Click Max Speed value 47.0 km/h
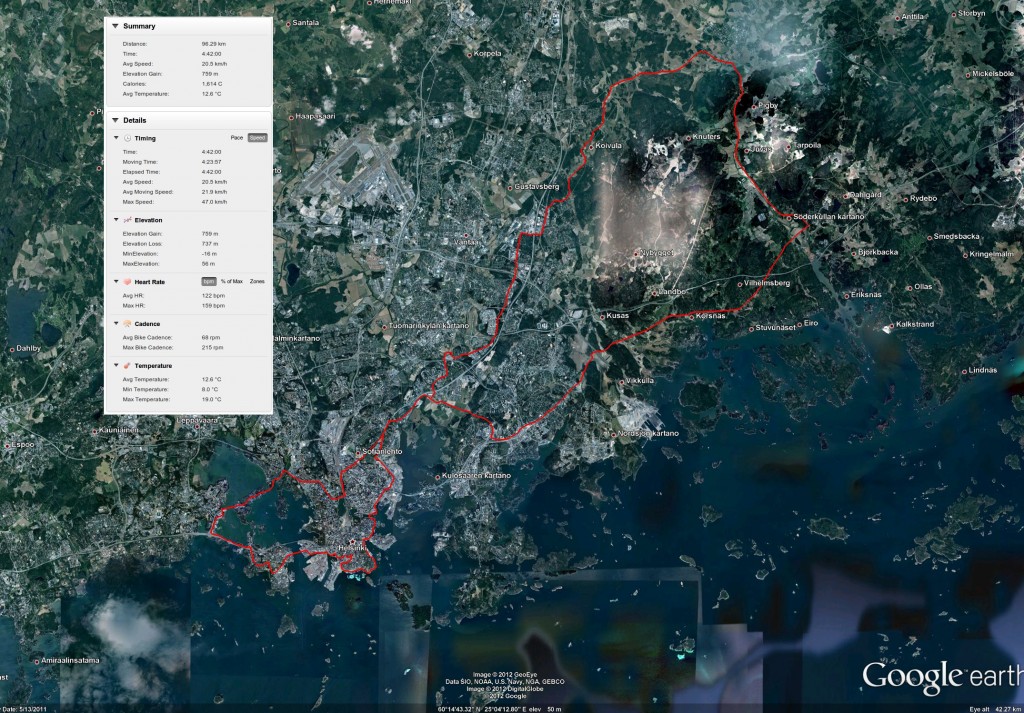Image resolution: width=1024 pixels, height=713 pixels. click(x=214, y=202)
